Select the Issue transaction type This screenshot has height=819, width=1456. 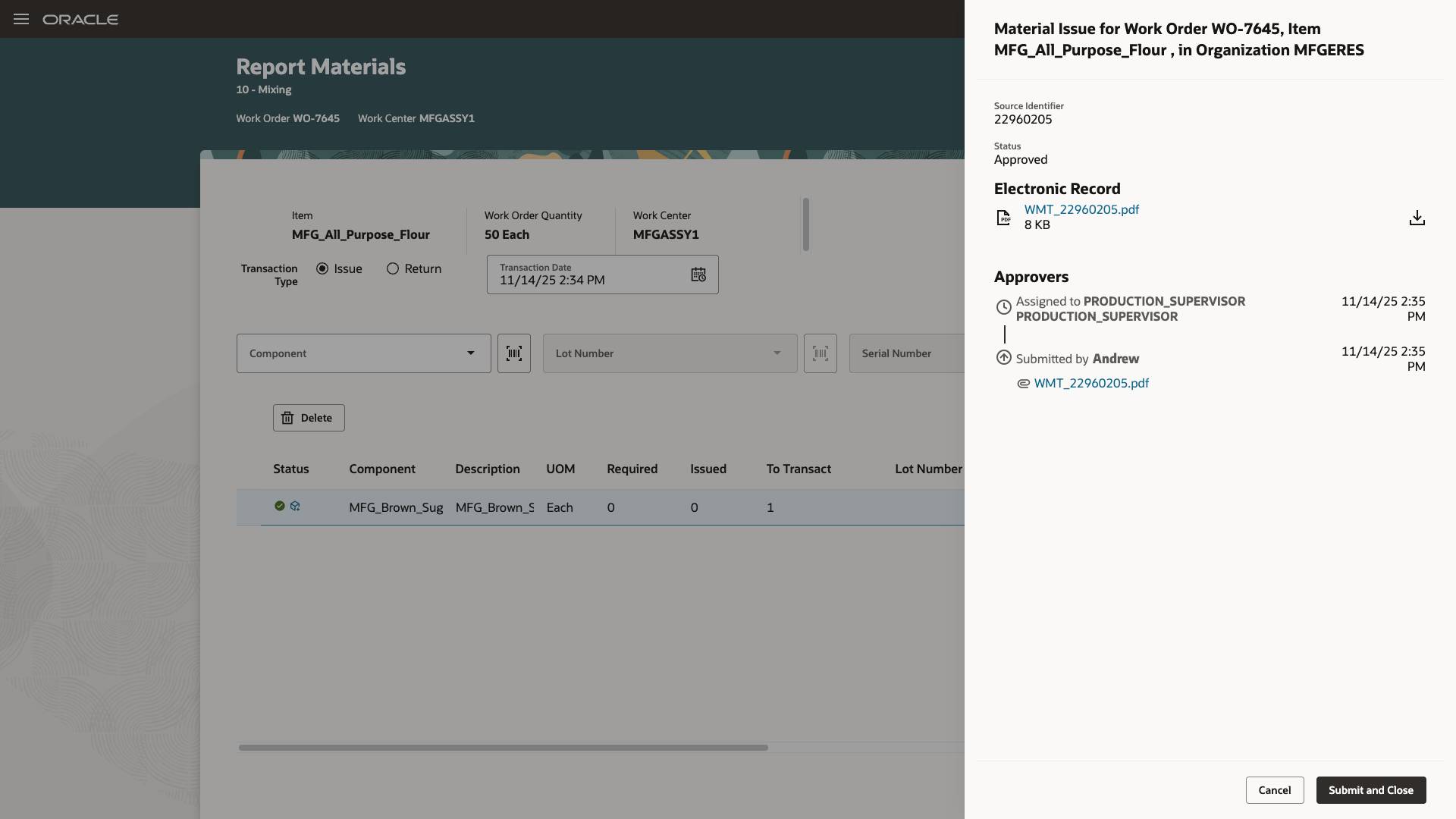point(324,268)
